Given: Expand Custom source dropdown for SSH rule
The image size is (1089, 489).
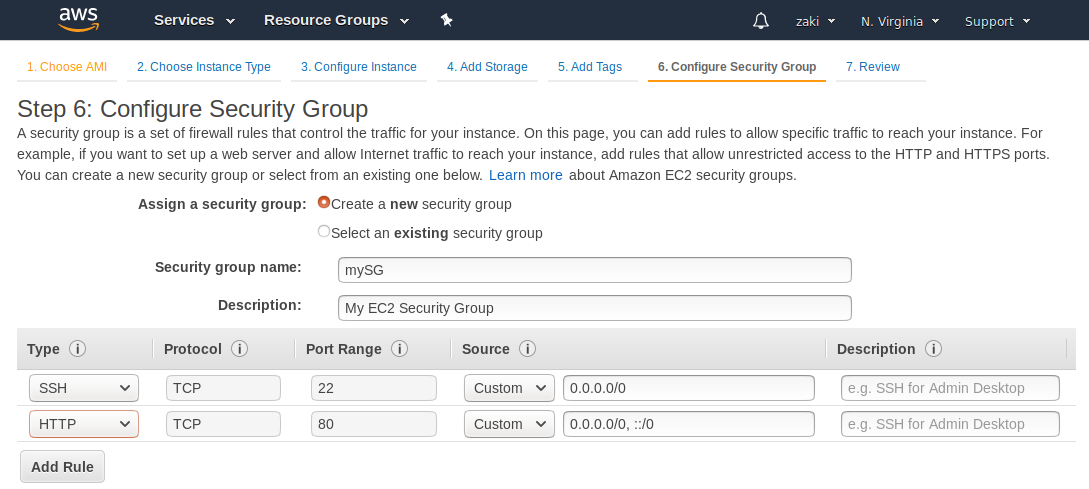Looking at the screenshot, I should click(509, 388).
